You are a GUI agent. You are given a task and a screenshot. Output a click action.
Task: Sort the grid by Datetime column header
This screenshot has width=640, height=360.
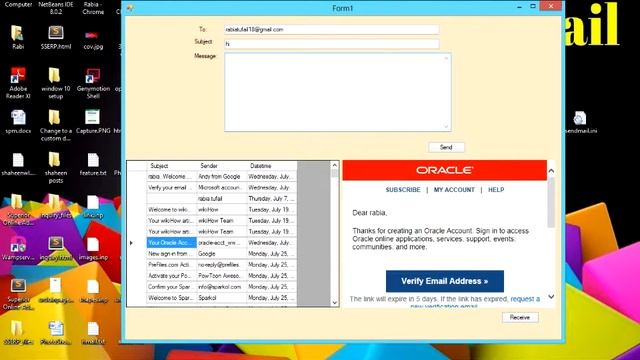[x=272, y=166]
